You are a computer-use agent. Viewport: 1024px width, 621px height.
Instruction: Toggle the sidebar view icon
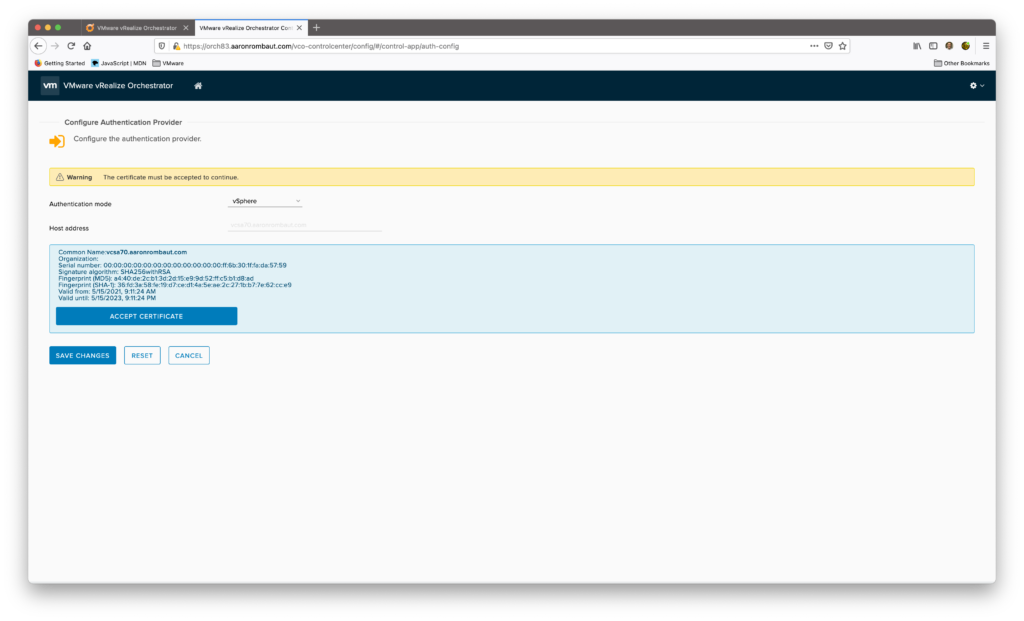coord(933,46)
